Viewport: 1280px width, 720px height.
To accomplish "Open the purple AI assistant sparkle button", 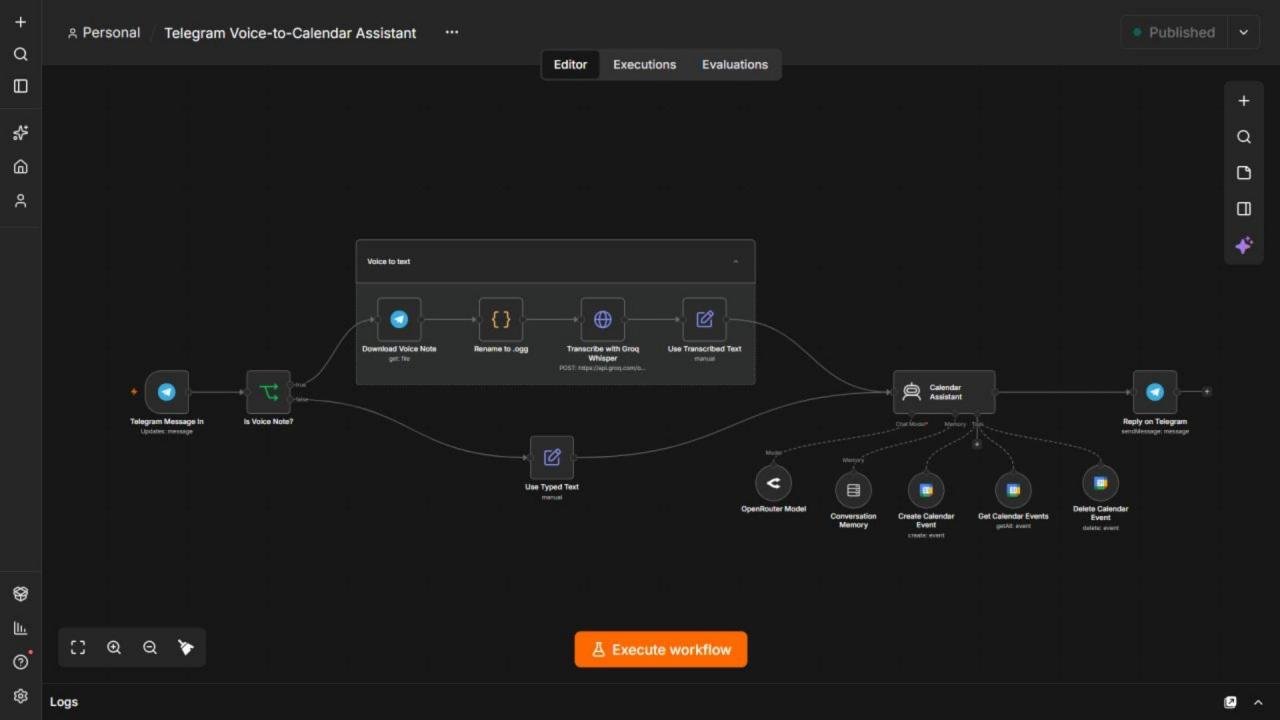I will (x=1244, y=245).
